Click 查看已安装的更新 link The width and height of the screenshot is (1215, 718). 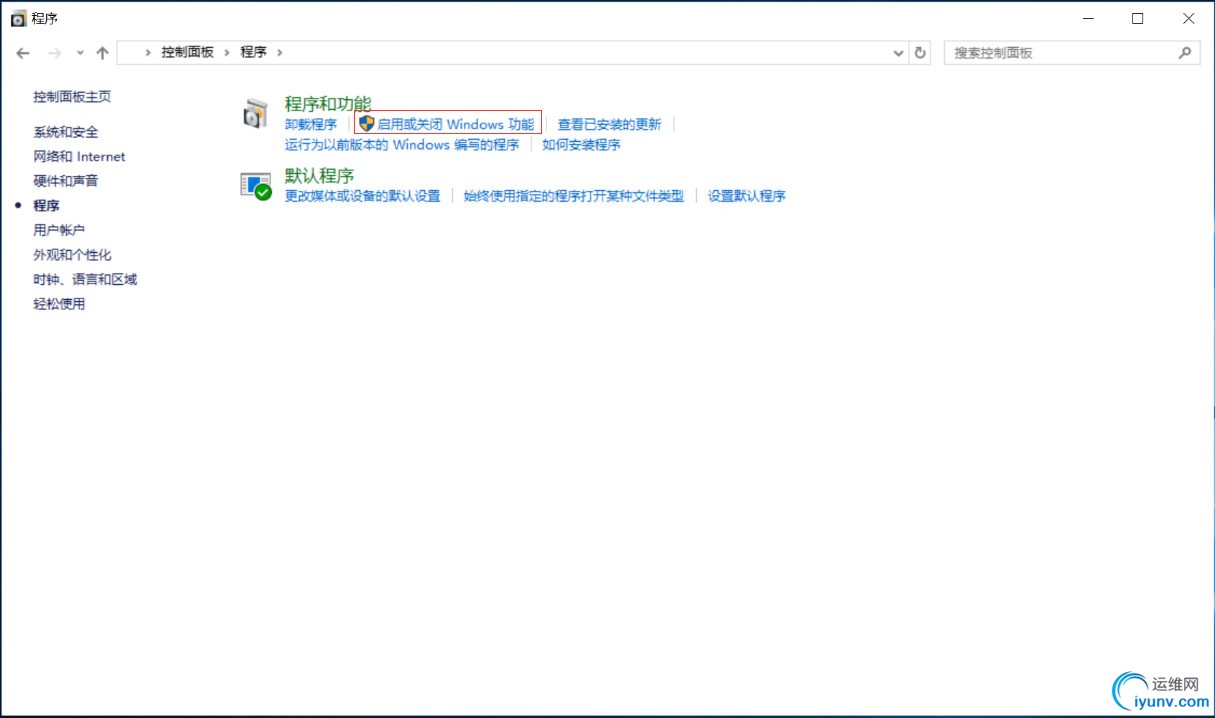pos(610,124)
